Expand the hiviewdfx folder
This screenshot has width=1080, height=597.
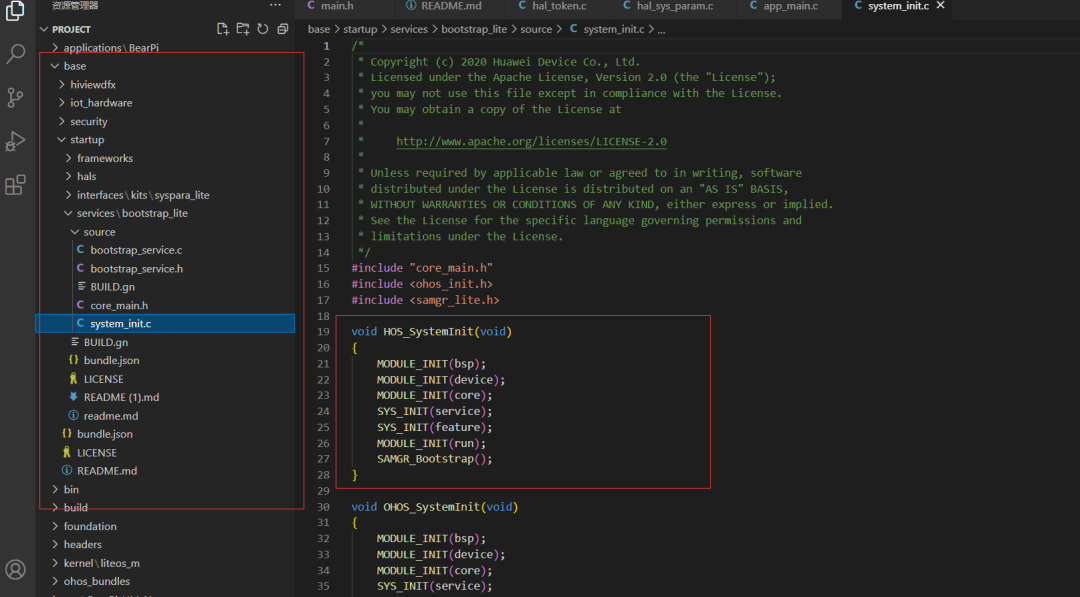tap(92, 85)
